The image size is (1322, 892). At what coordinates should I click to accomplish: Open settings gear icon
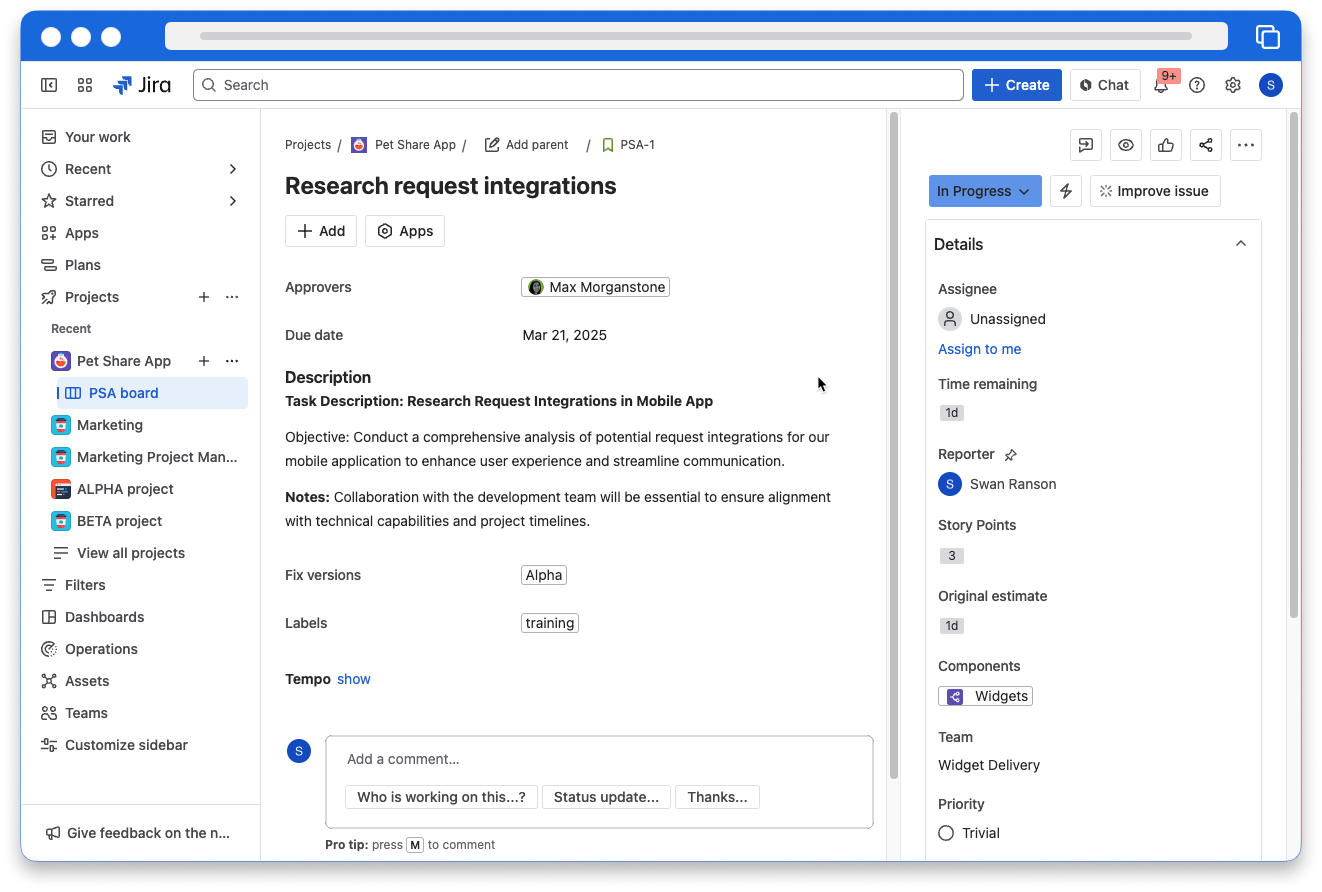pyautogui.click(x=1233, y=85)
